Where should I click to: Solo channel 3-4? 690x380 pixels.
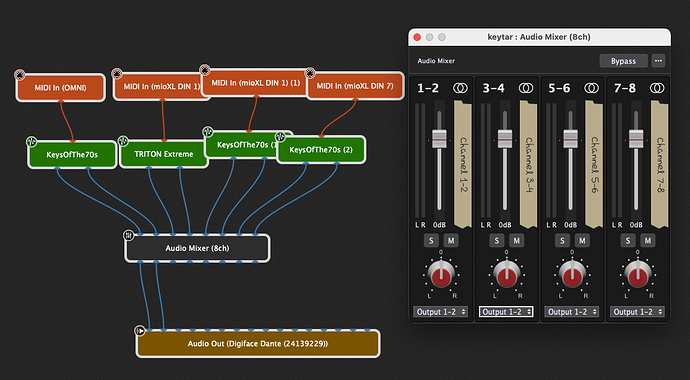tap(496, 240)
